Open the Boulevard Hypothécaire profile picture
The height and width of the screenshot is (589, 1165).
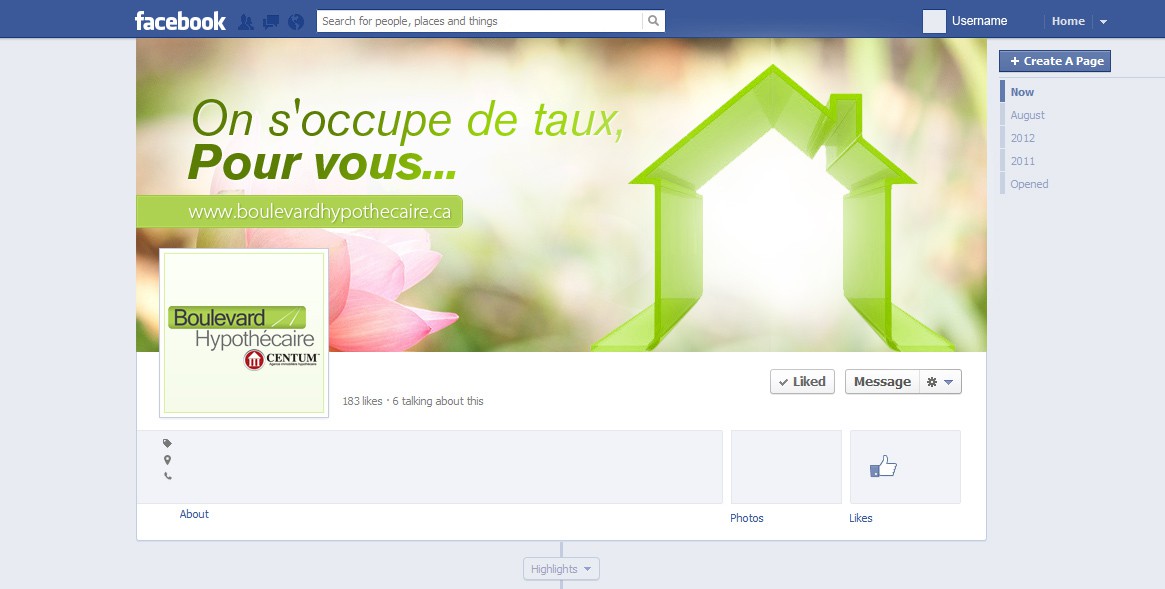click(244, 333)
